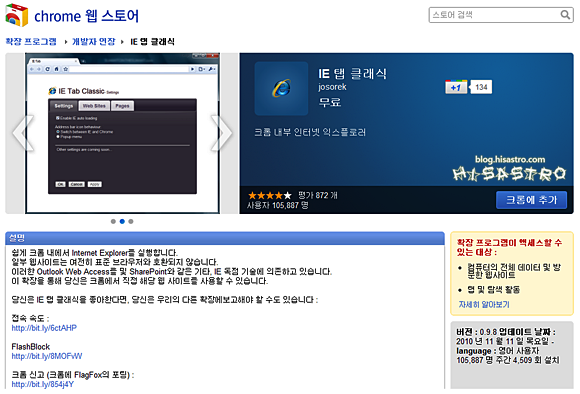Viewport: 580px width, 394px height.
Task: Open the bit.ly/8MOFvW link
Action: (x=47, y=356)
